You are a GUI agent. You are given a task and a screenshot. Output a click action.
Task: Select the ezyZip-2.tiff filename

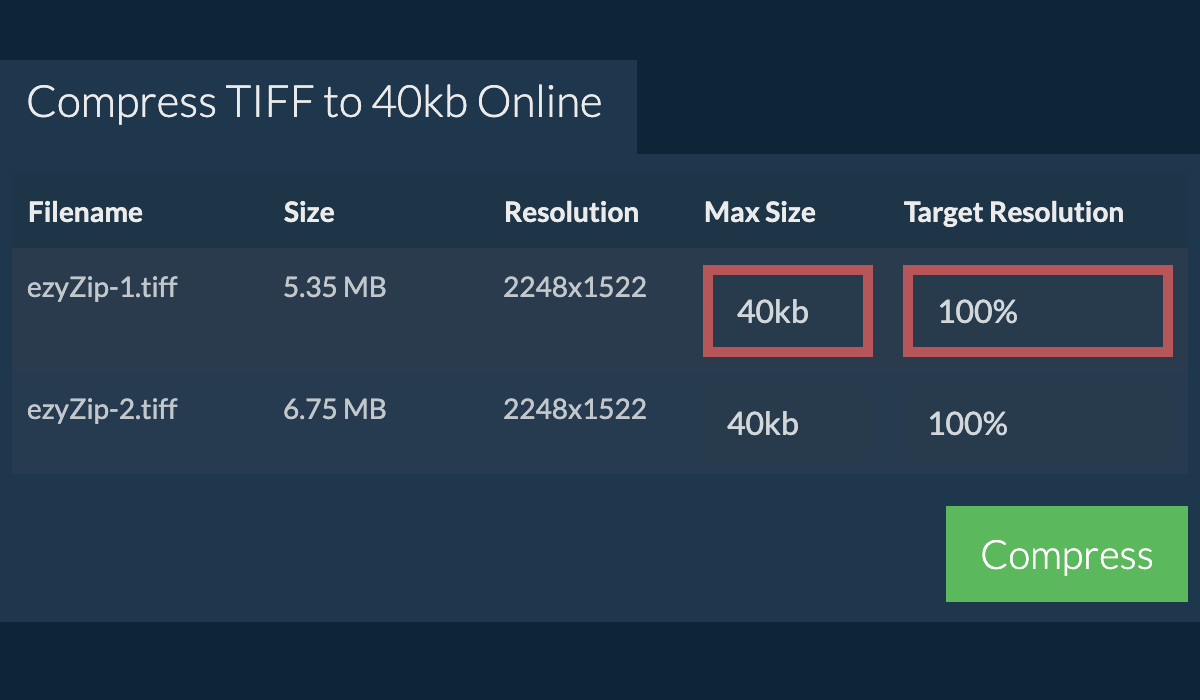click(103, 409)
